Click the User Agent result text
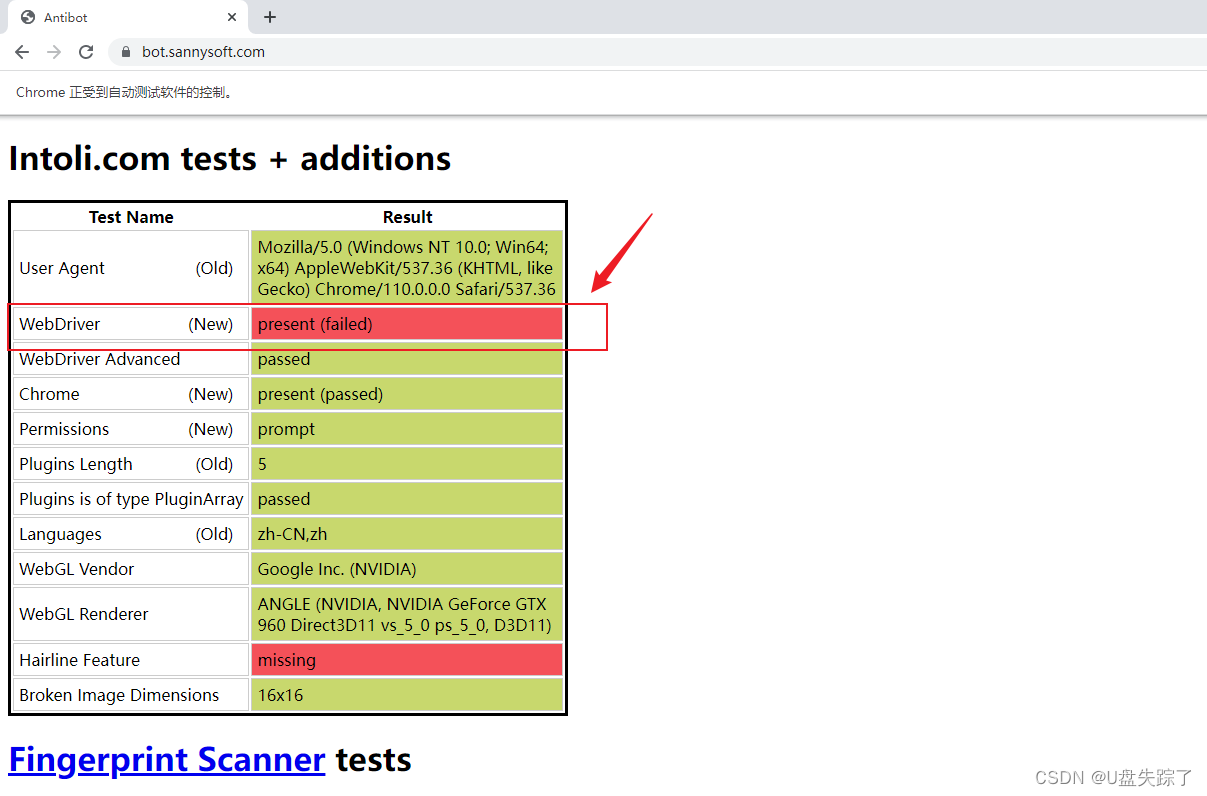The width and height of the screenshot is (1207, 796). [x=405, y=266]
